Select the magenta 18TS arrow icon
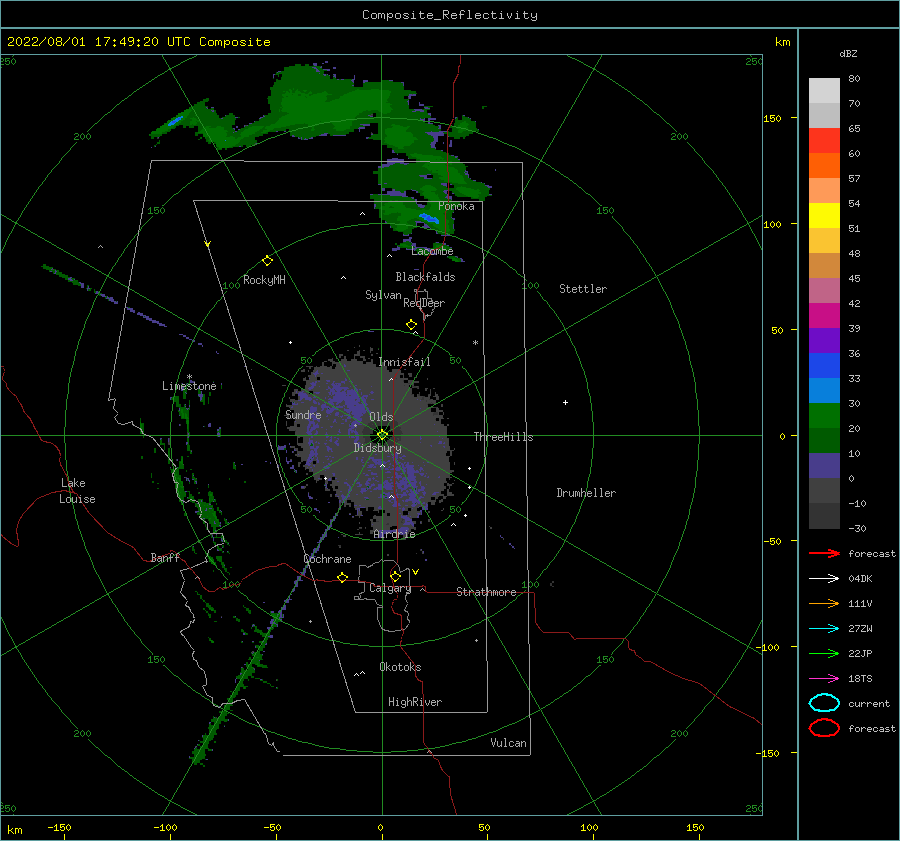The width and height of the screenshot is (900, 841). (824, 678)
